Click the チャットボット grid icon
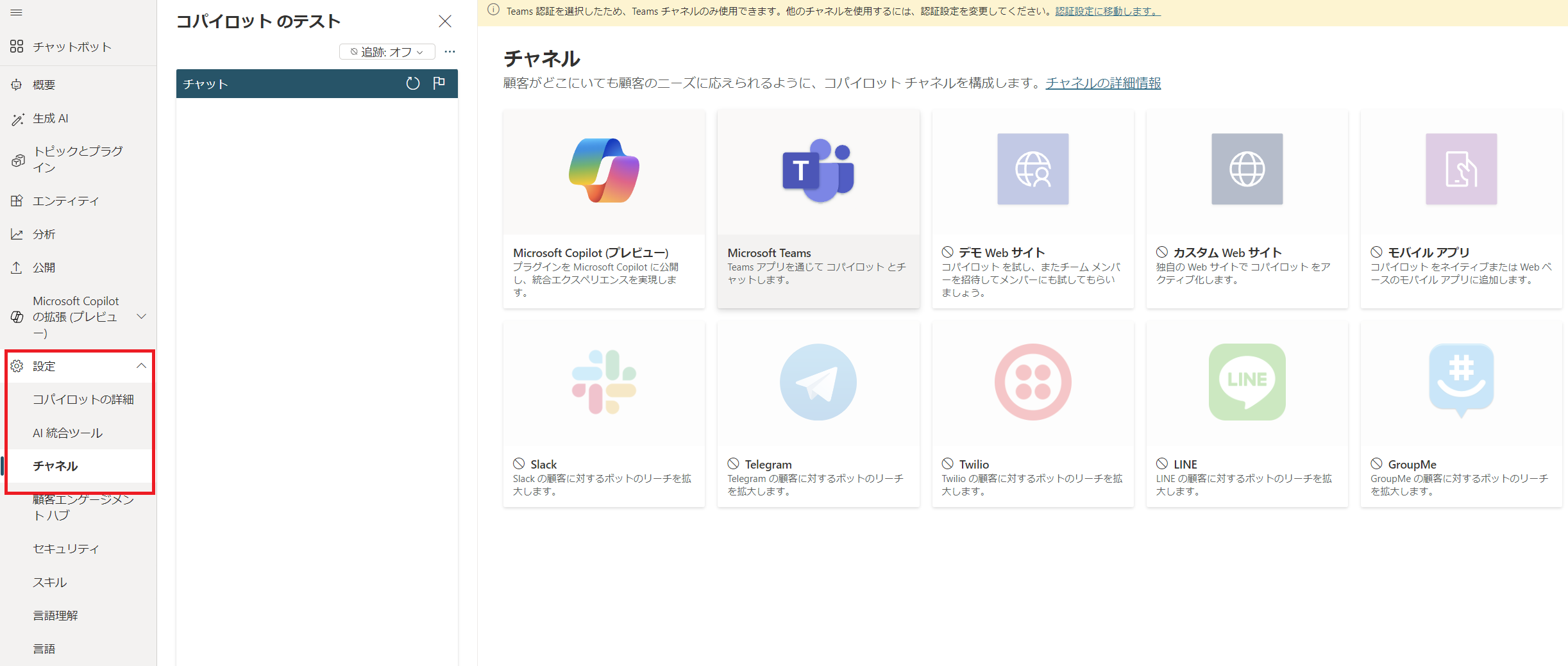Image resolution: width=1568 pixels, height=666 pixels. pyautogui.click(x=17, y=46)
